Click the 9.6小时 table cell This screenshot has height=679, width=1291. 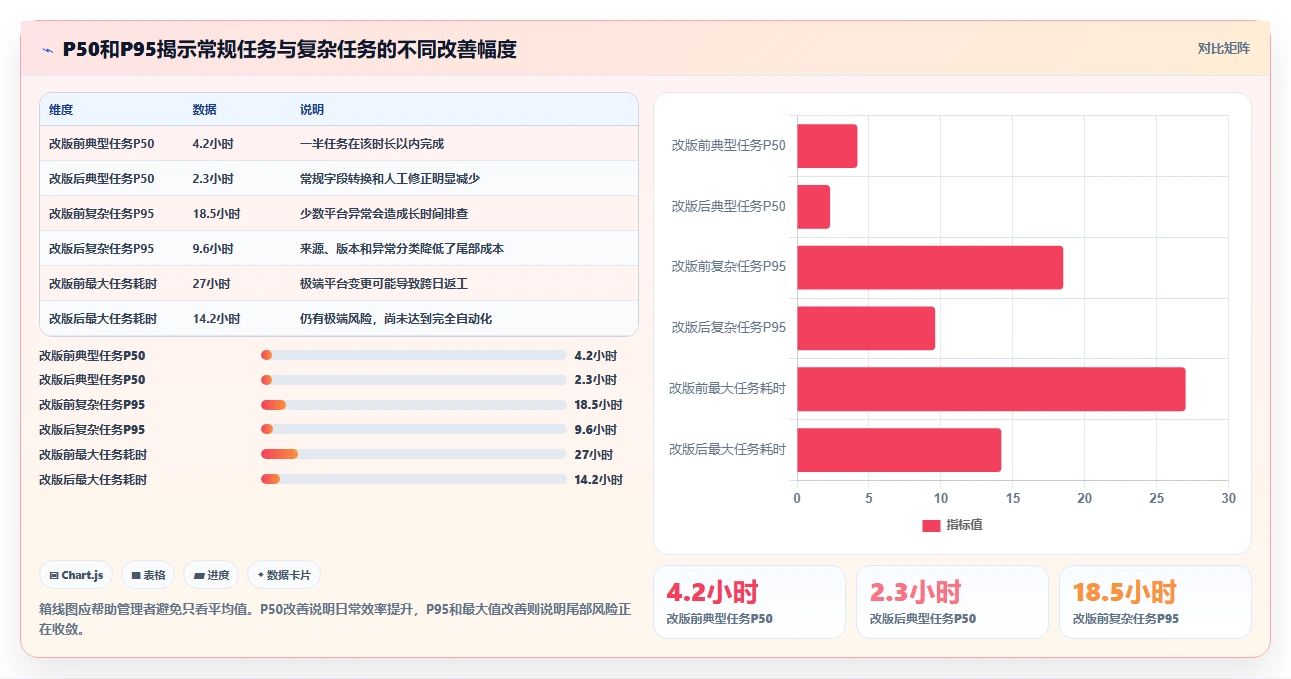pos(213,249)
